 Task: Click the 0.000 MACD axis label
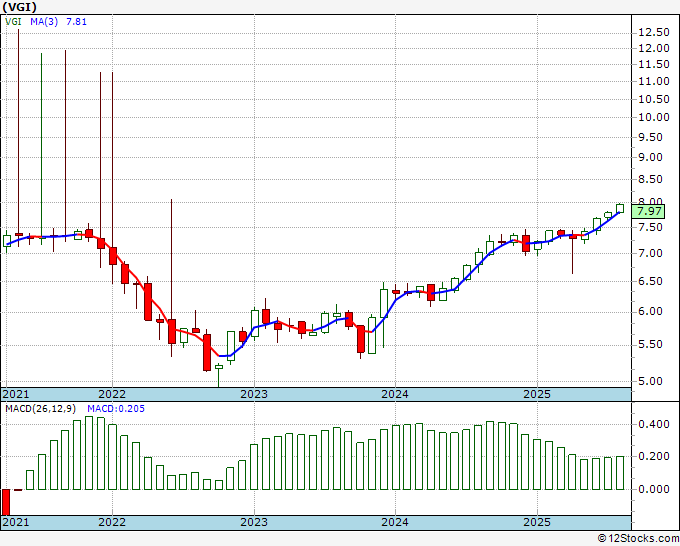(654, 490)
